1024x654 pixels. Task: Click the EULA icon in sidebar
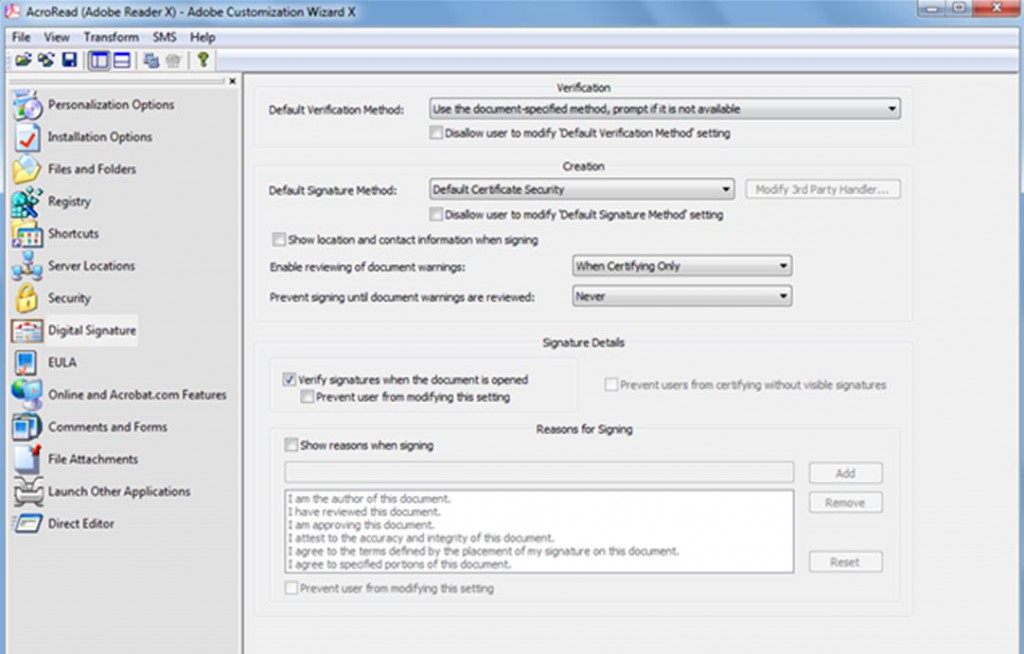27,363
